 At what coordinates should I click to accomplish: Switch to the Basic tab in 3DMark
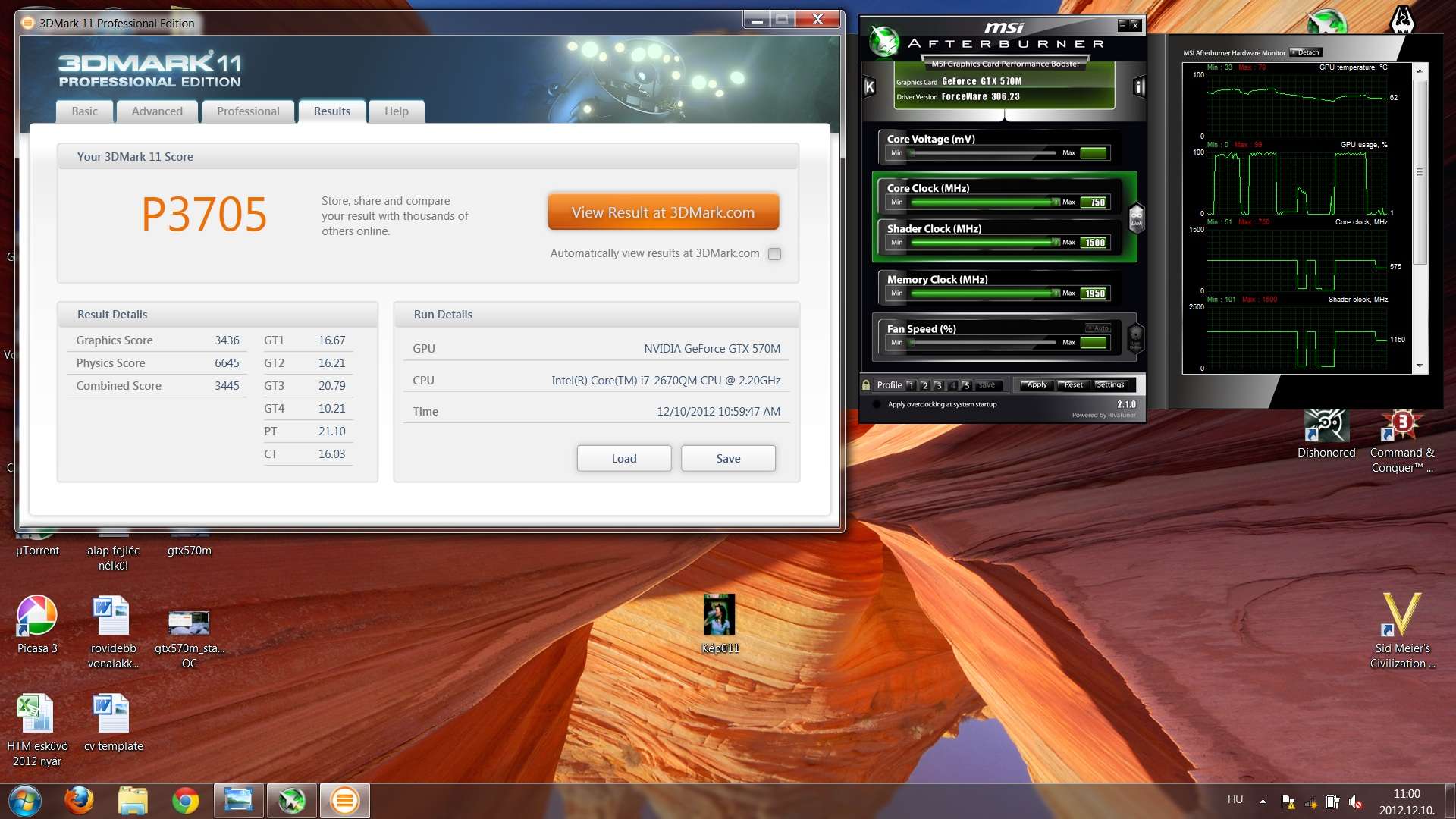click(85, 111)
